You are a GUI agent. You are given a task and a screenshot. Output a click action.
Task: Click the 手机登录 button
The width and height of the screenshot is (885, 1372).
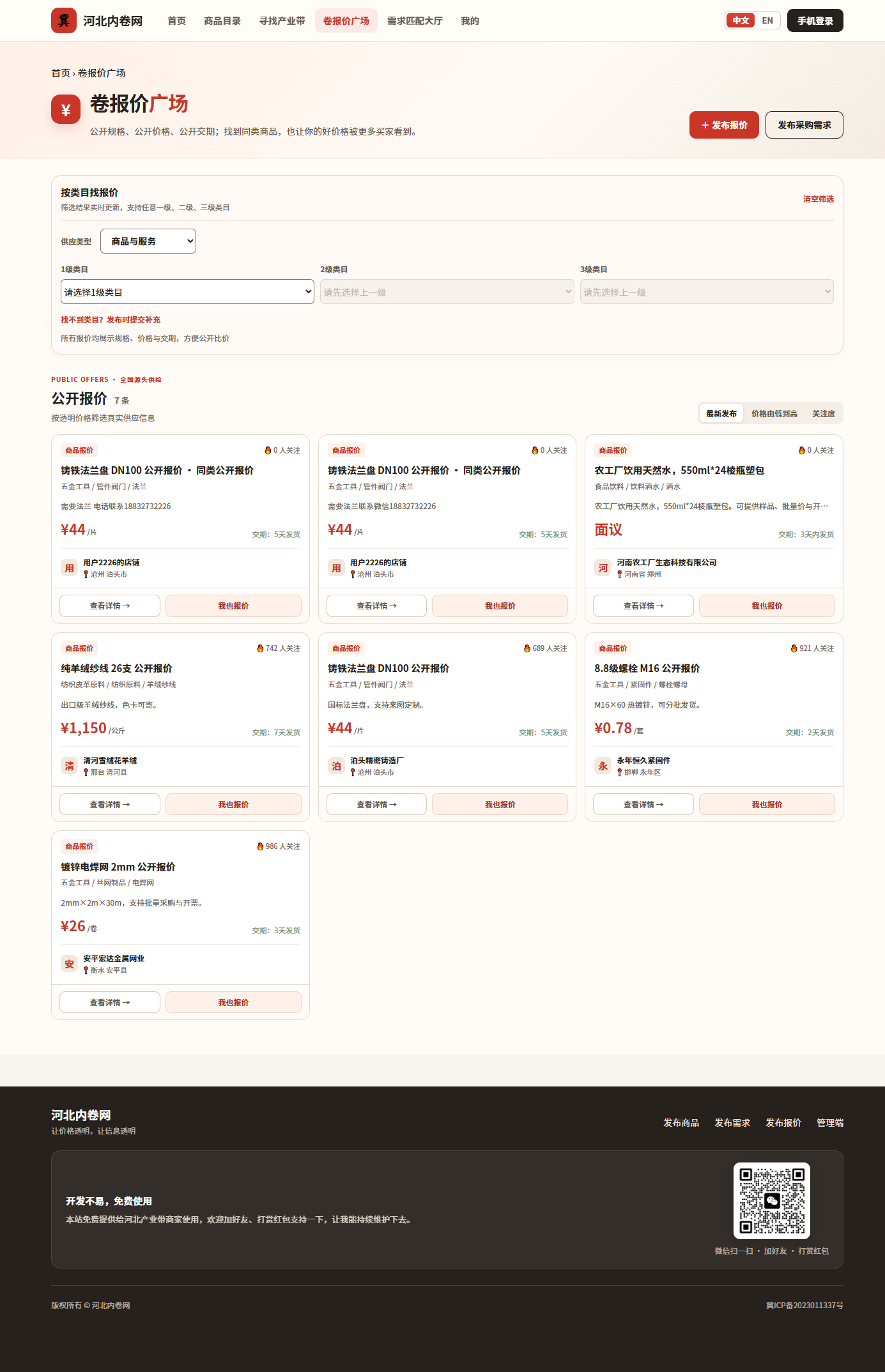click(x=815, y=20)
